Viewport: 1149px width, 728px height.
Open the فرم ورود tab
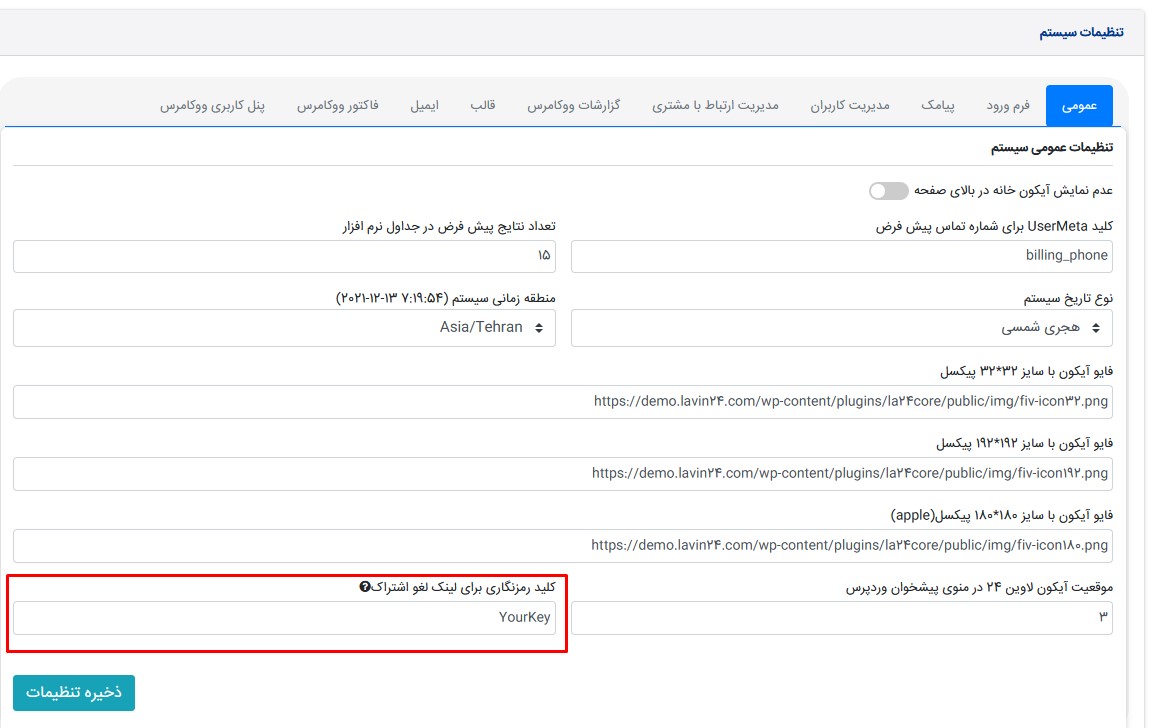(x=1008, y=105)
